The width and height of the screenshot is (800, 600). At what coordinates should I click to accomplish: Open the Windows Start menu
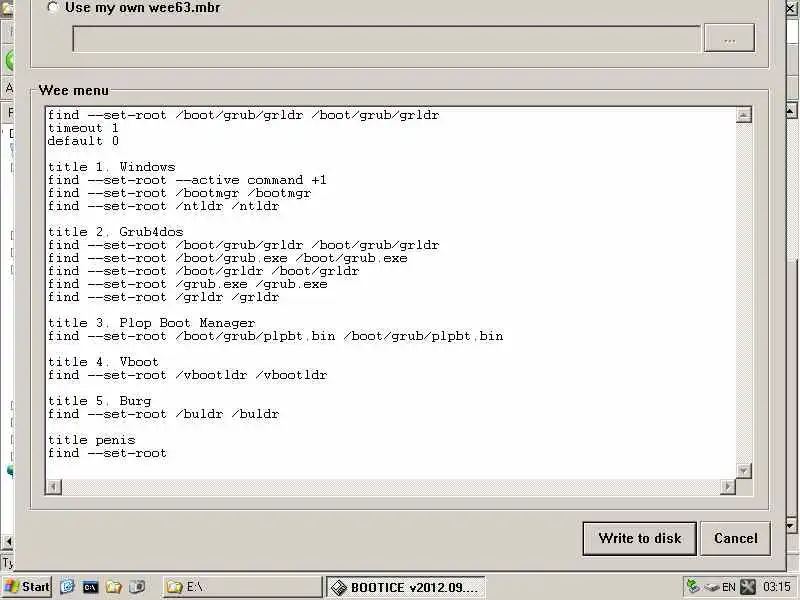click(x=27, y=587)
